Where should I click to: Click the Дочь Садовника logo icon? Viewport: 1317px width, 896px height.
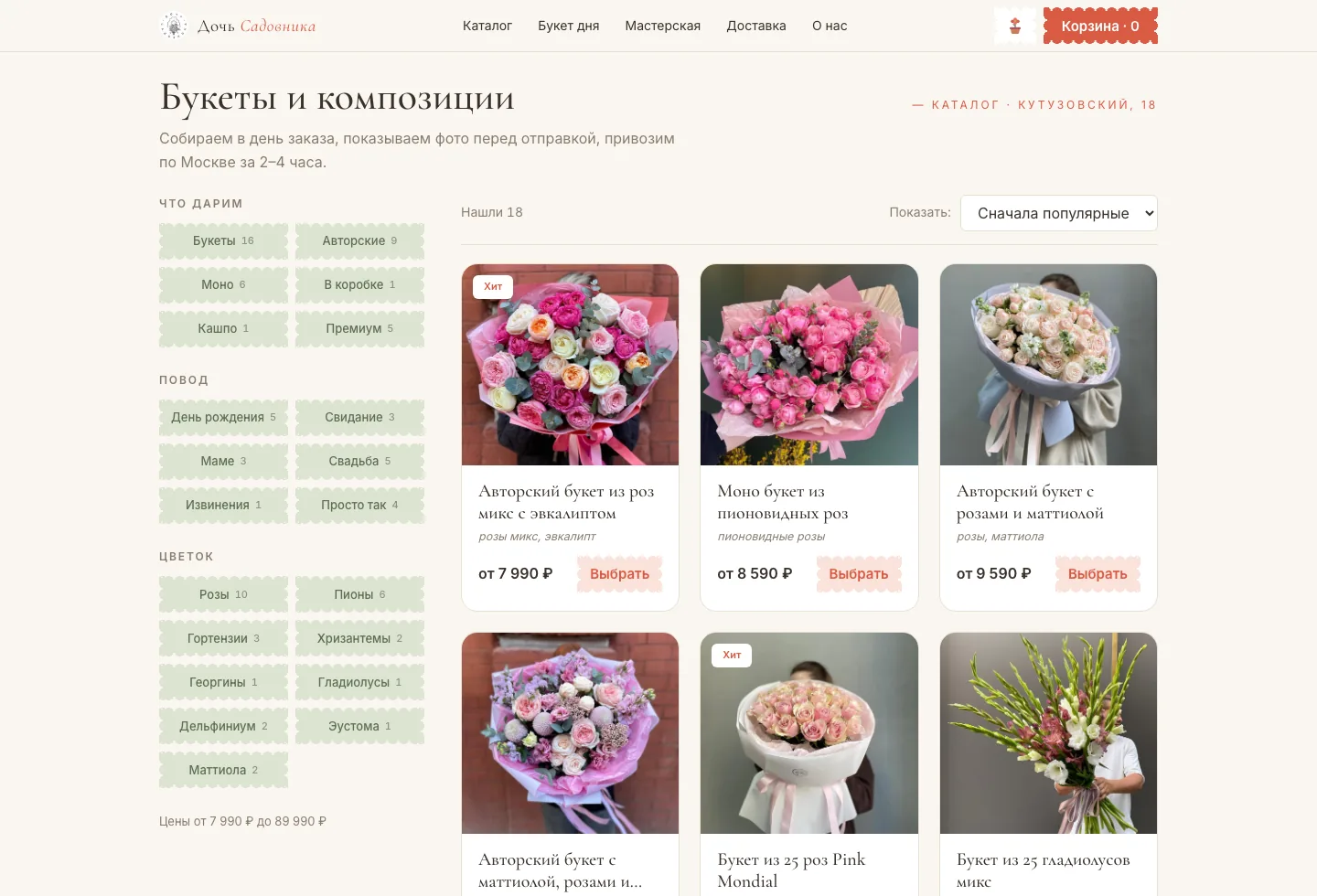coord(173,26)
